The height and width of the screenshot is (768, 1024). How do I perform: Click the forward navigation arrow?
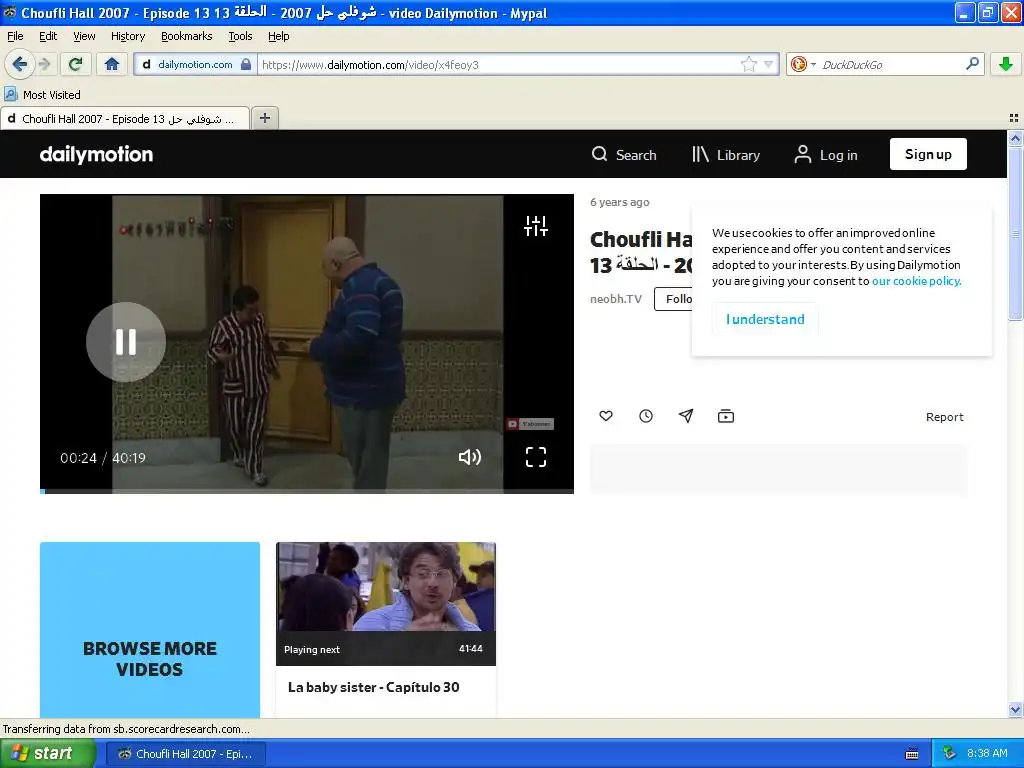[x=44, y=64]
